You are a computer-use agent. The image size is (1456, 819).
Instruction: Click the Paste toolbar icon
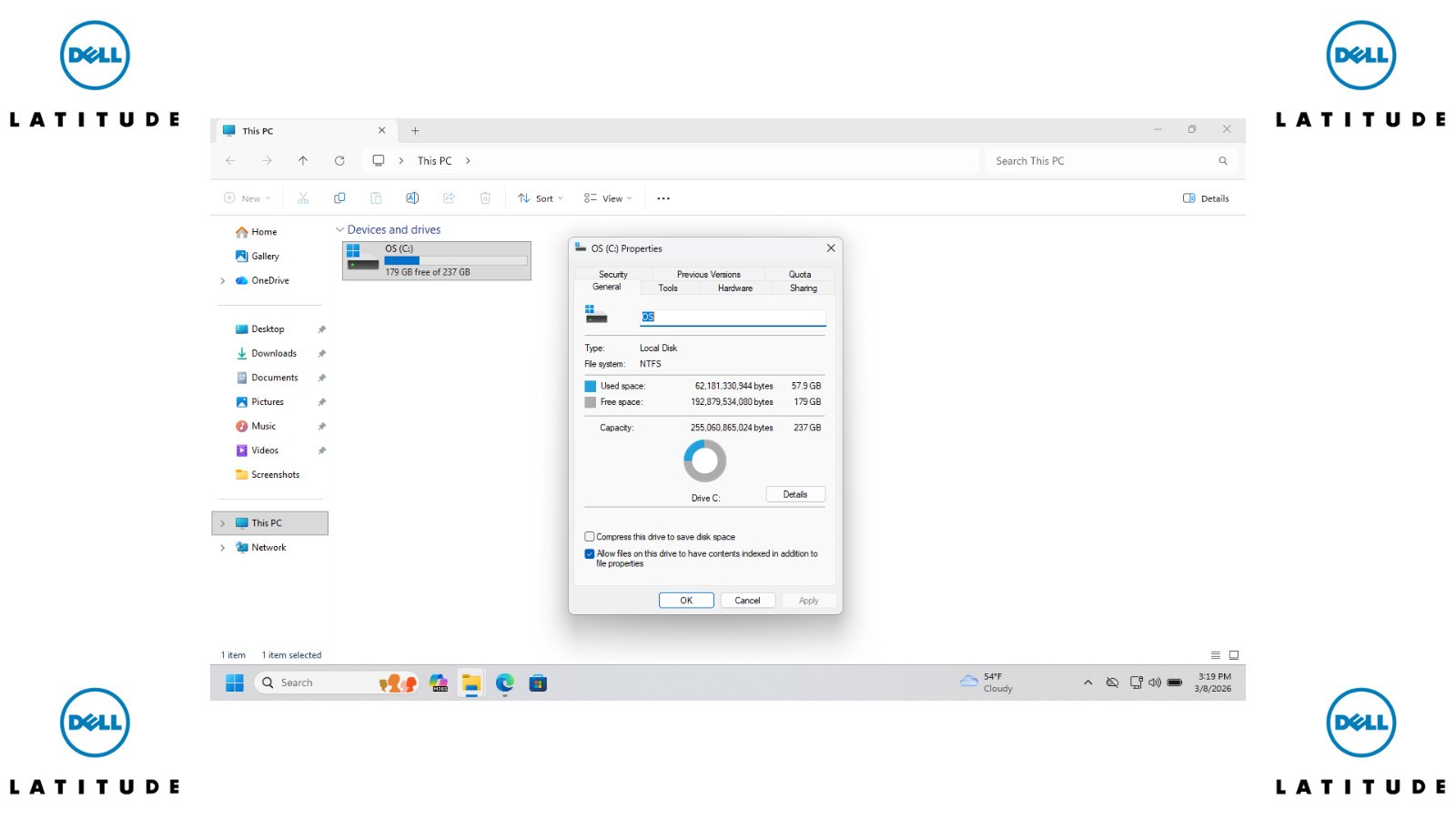pos(376,198)
